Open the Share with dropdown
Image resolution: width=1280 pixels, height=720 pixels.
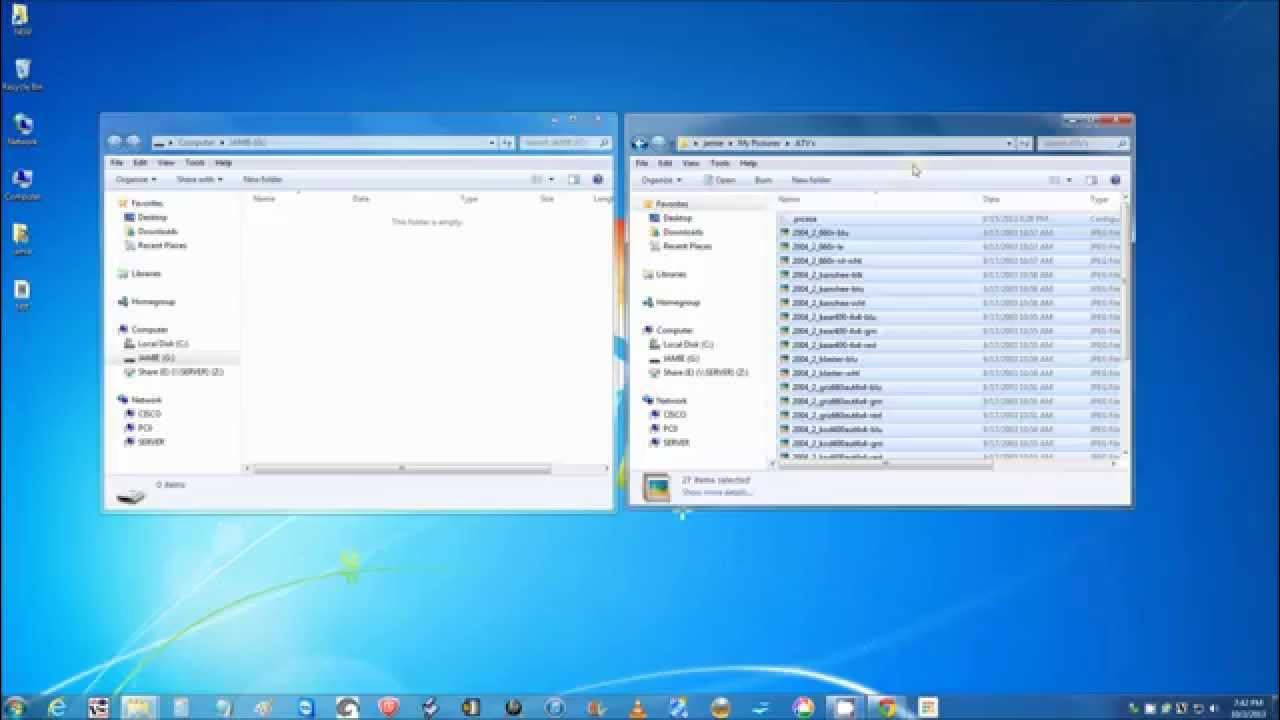point(199,179)
